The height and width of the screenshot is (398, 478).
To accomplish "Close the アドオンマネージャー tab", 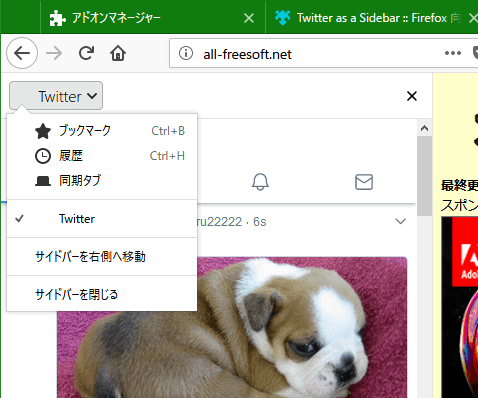I will (249, 18).
